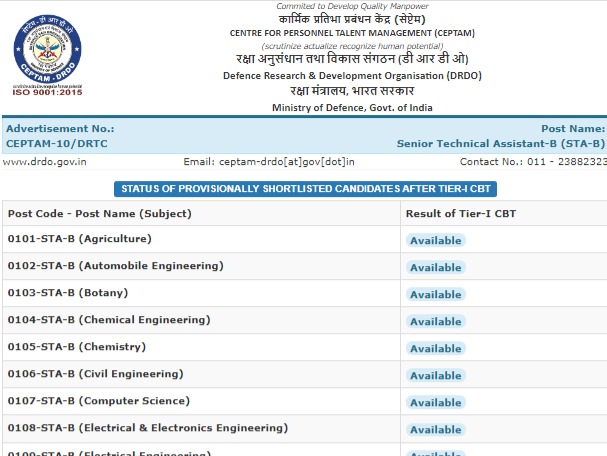
Task: Click the 'Advertisement No.:' label
Action: point(60,129)
